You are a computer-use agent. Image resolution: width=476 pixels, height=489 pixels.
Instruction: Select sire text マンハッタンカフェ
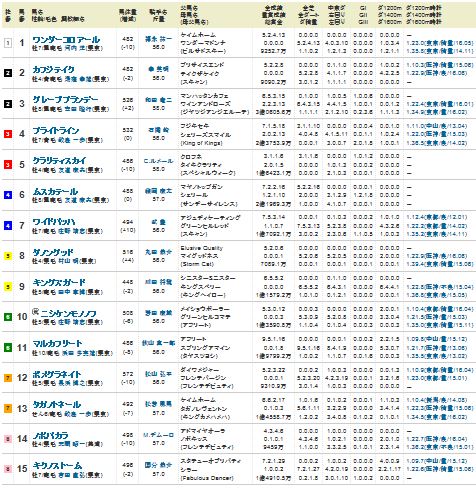[204, 96]
